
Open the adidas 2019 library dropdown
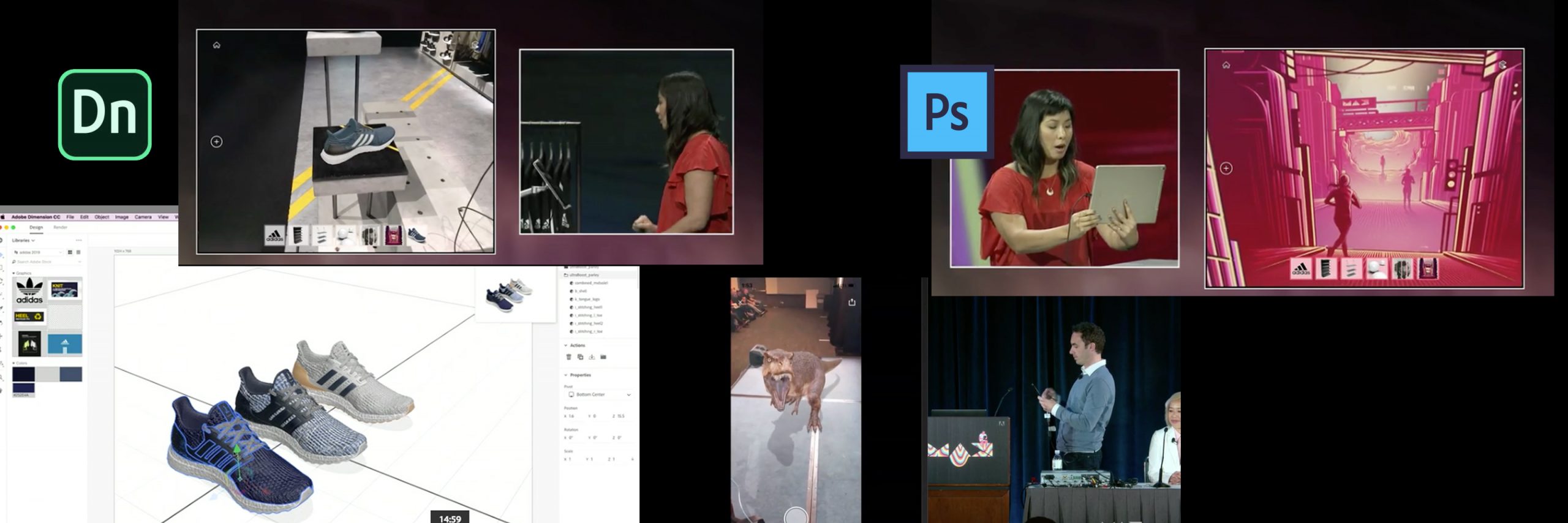(38, 252)
